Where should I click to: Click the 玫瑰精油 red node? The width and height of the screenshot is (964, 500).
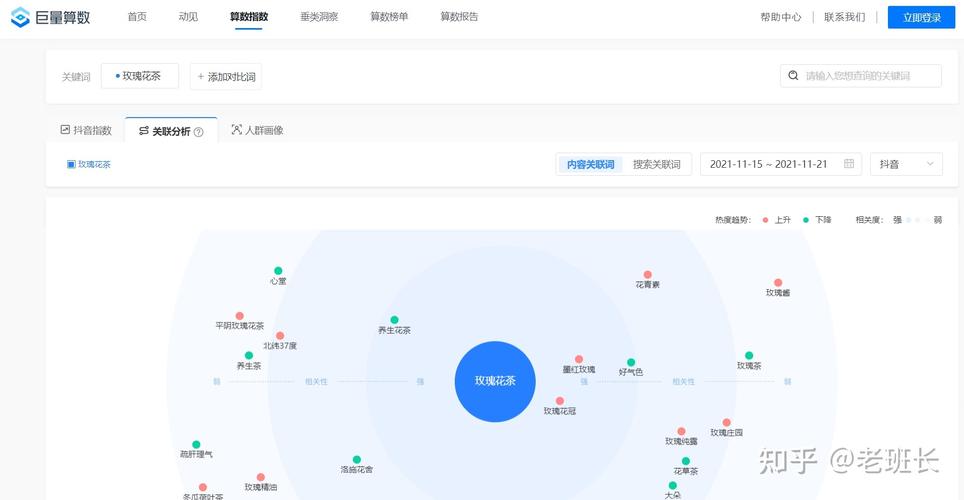[261, 477]
